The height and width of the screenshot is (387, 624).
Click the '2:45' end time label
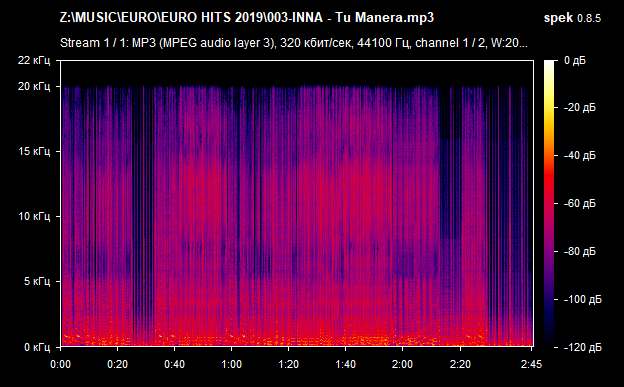tap(531, 364)
